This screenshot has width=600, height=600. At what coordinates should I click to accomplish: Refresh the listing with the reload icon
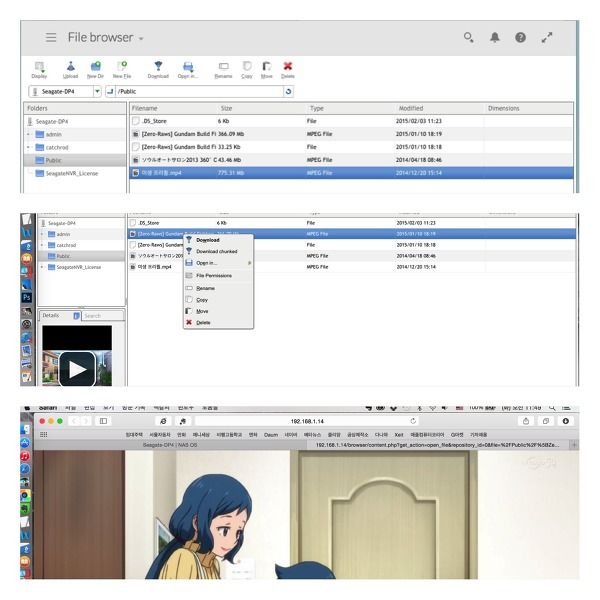pos(288,91)
